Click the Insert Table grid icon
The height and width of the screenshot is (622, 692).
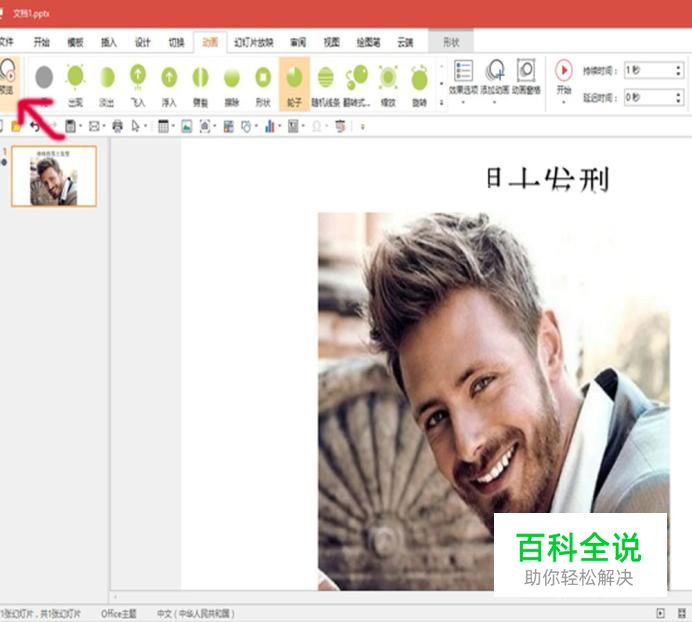tap(163, 127)
